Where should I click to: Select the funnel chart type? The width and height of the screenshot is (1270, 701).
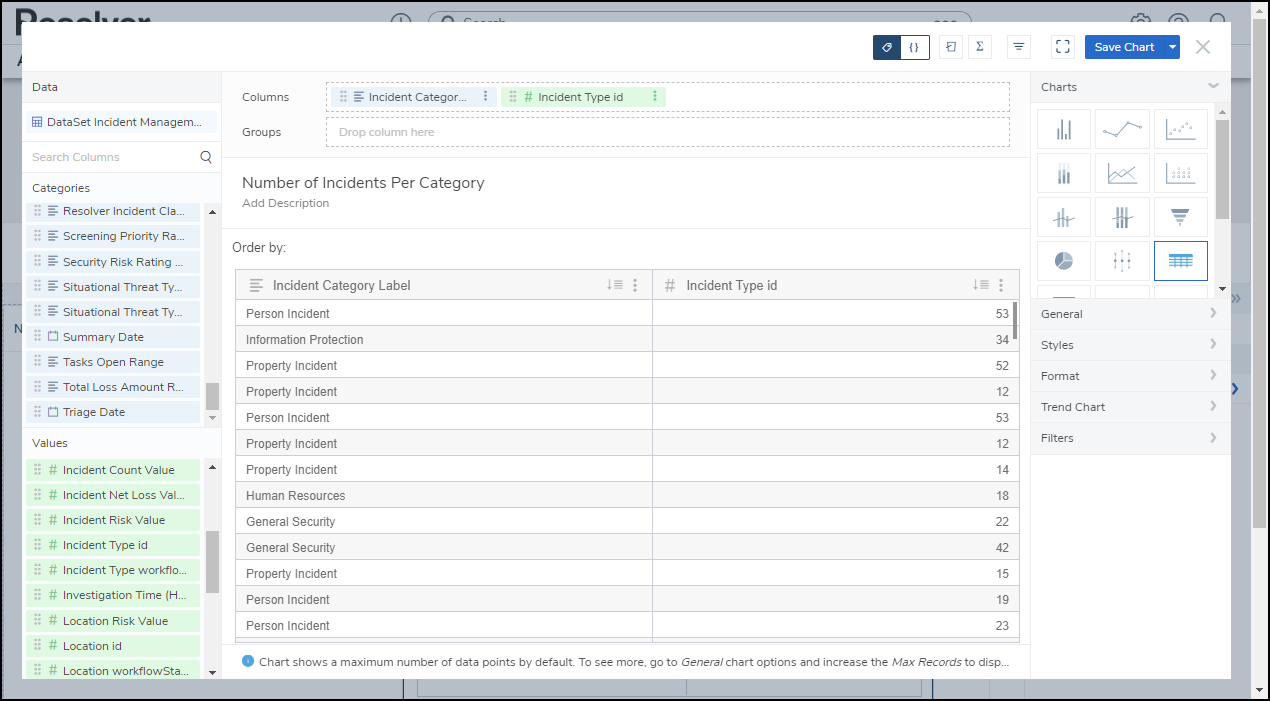[x=1180, y=217]
